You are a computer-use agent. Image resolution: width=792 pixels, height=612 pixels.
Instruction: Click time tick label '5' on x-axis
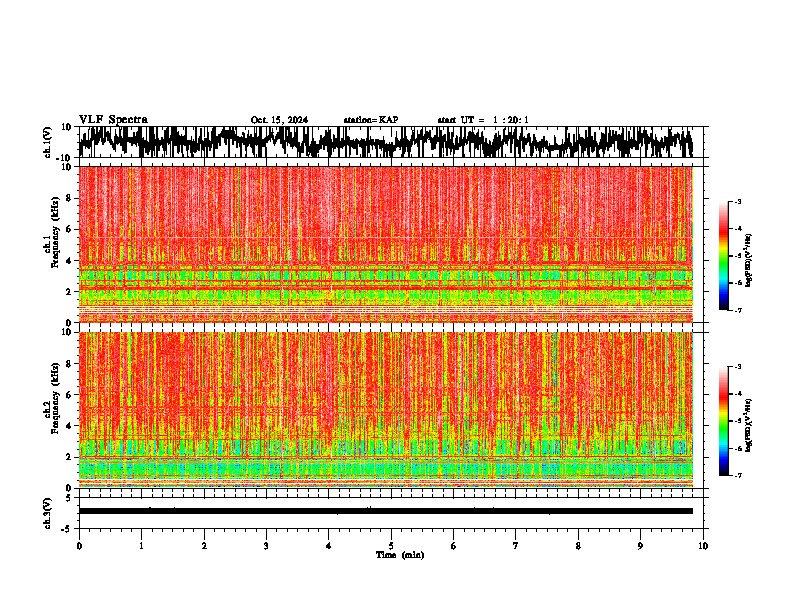pos(391,546)
